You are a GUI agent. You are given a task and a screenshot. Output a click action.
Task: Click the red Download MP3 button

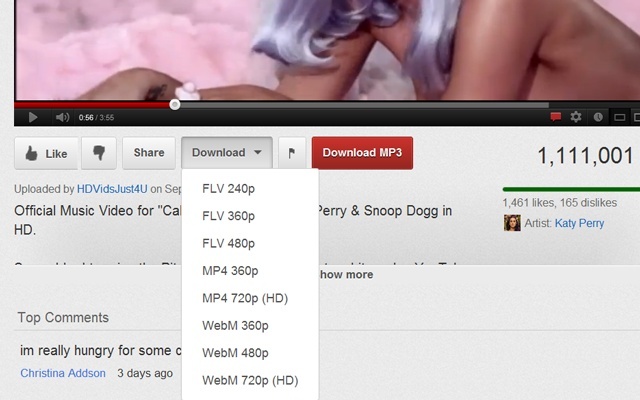pyautogui.click(x=362, y=153)
